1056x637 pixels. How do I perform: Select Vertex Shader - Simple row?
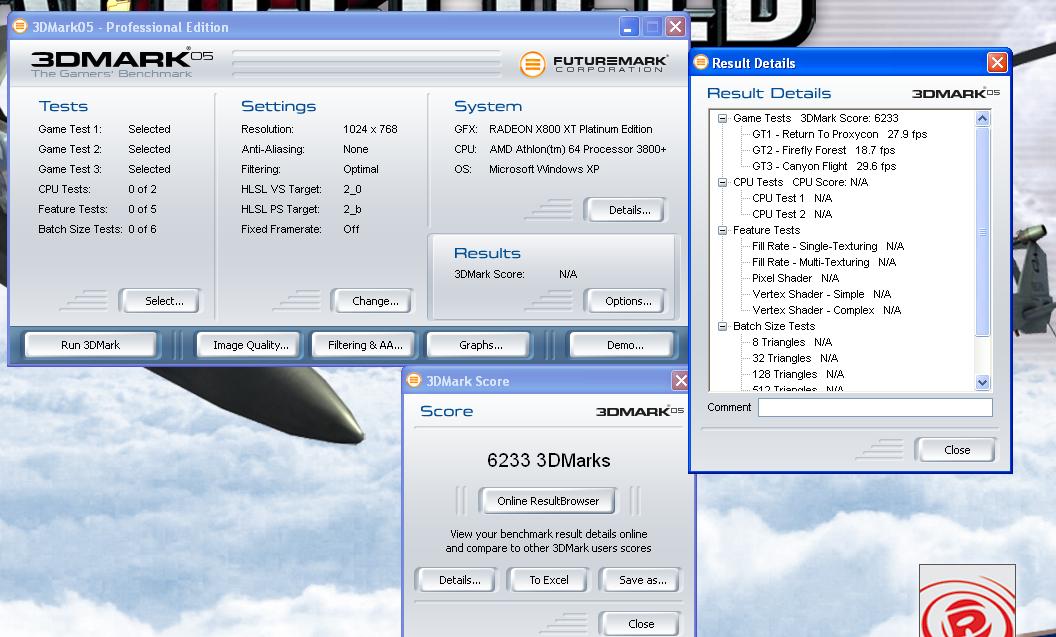click(x=821, y=294)
